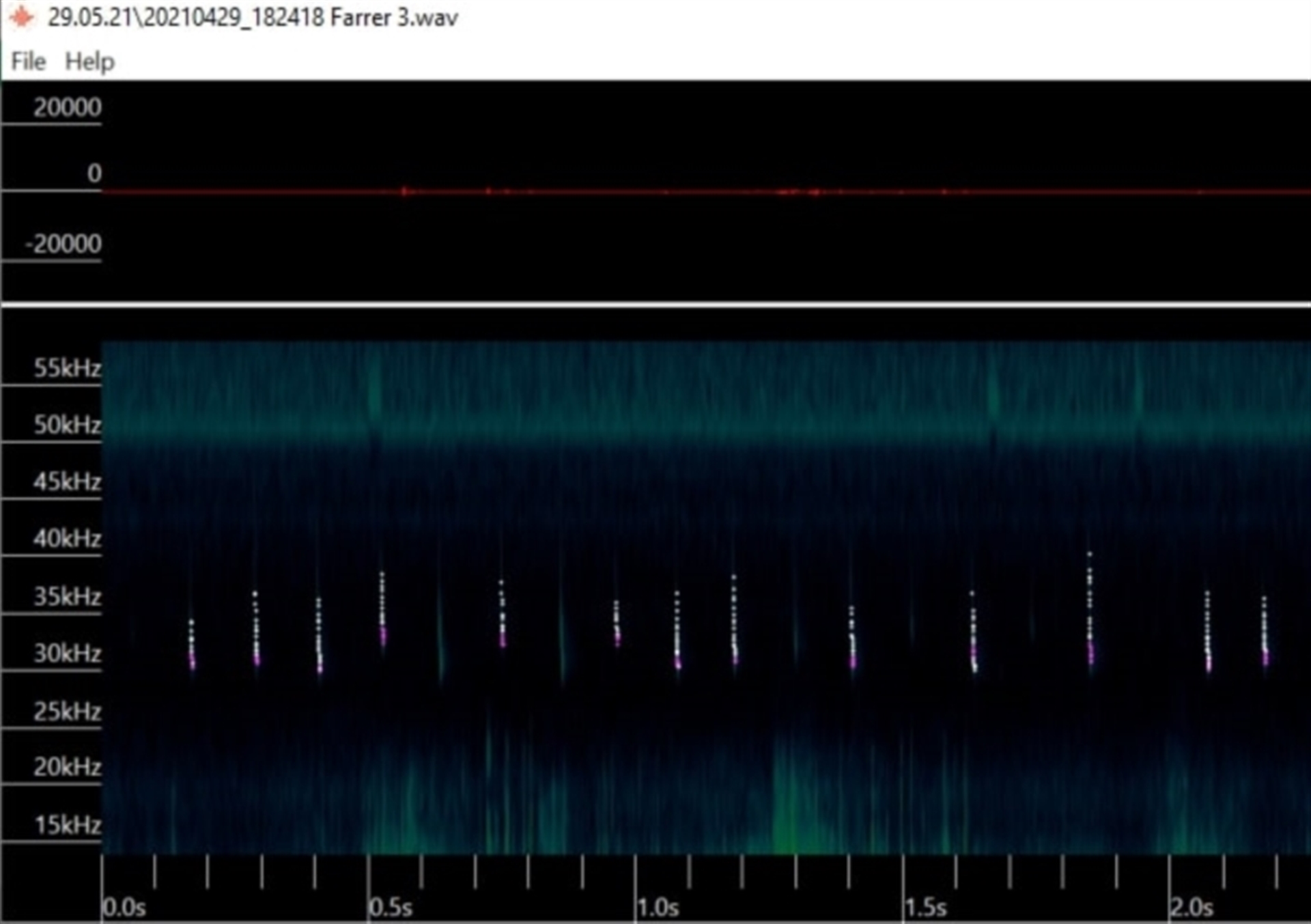Click the 40kHz frequency axis label
Screen dimensions: 1311x924
click(x=67, y=539)
